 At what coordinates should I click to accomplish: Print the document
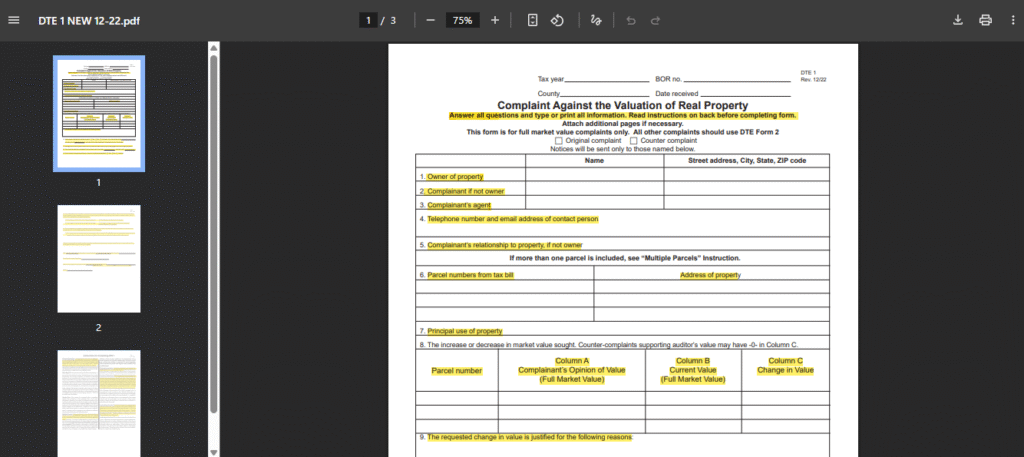[985, 20]
